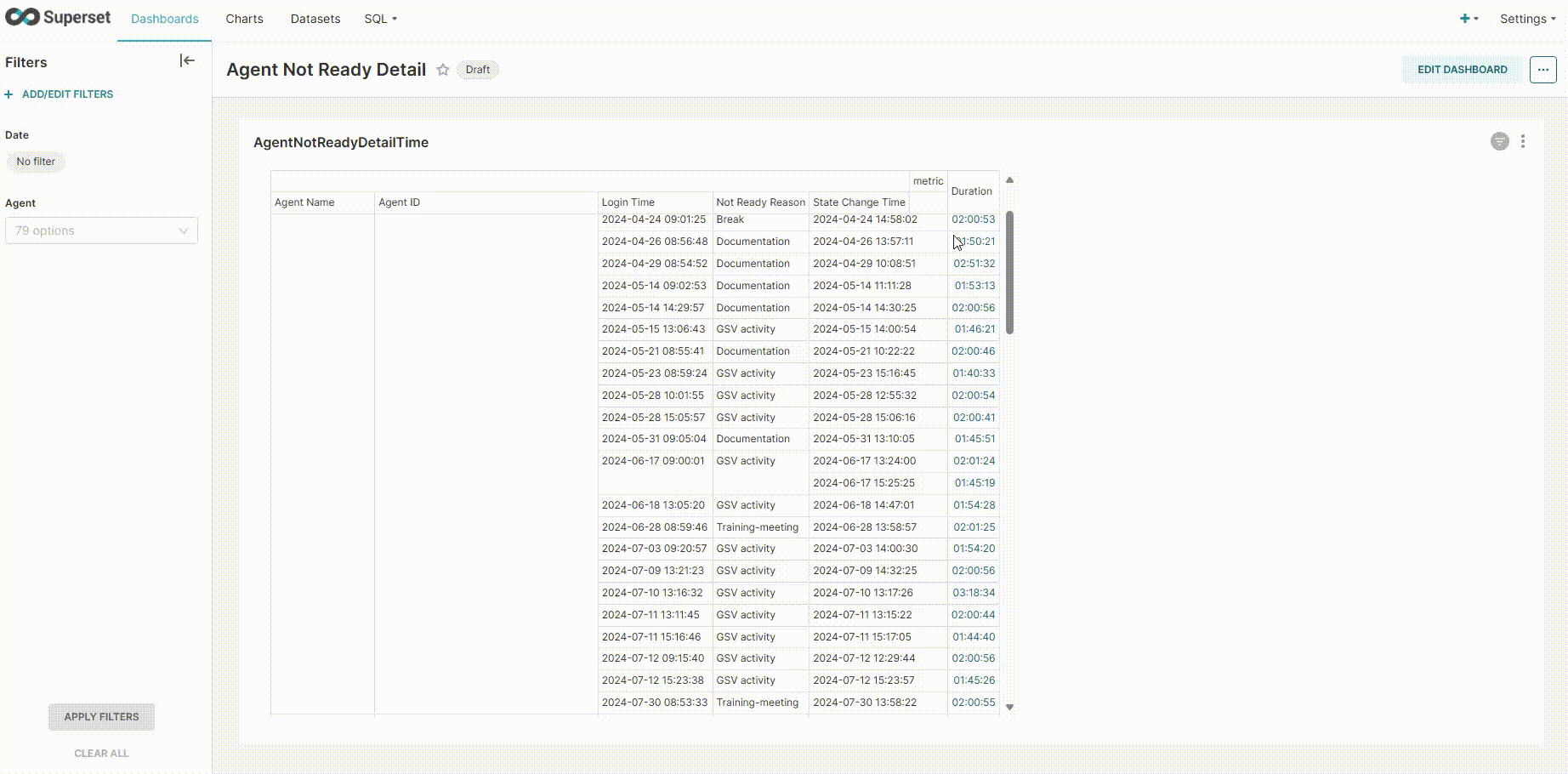The width and height of the screenshot is (1568, 774).
Task: Open the Settings dropdown menu
Action: click(1526, 19)
